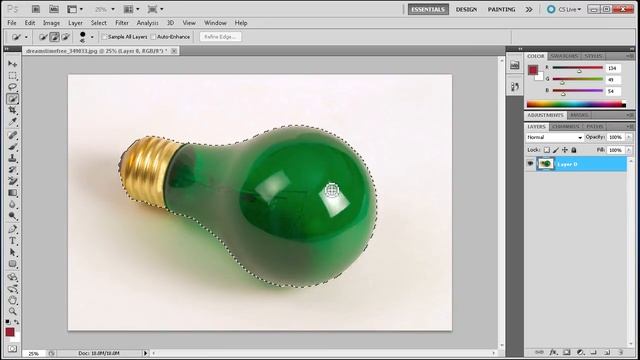Select the Gradient tool

coord(13,193)
